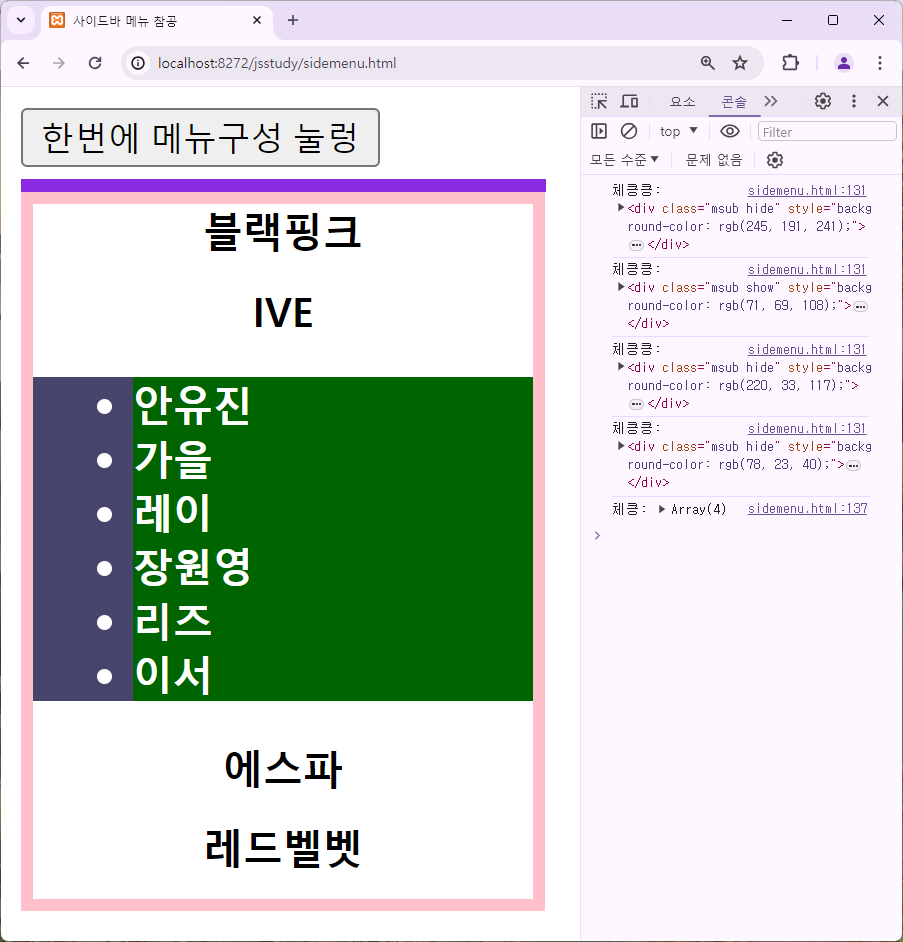View site information icon

[x=138, y=63]
